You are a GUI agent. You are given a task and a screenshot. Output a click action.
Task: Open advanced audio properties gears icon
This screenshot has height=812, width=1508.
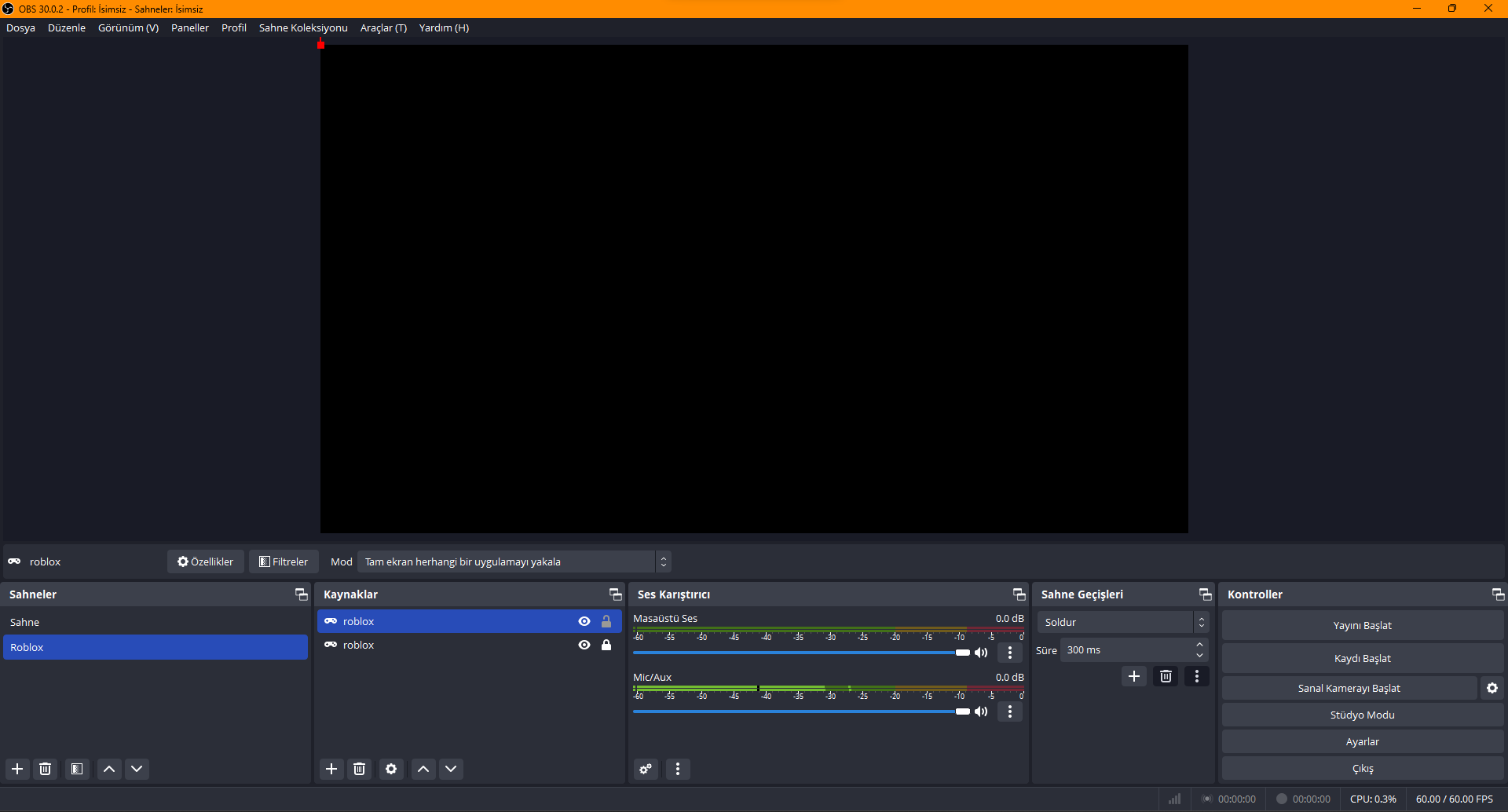tap(646, 769)
